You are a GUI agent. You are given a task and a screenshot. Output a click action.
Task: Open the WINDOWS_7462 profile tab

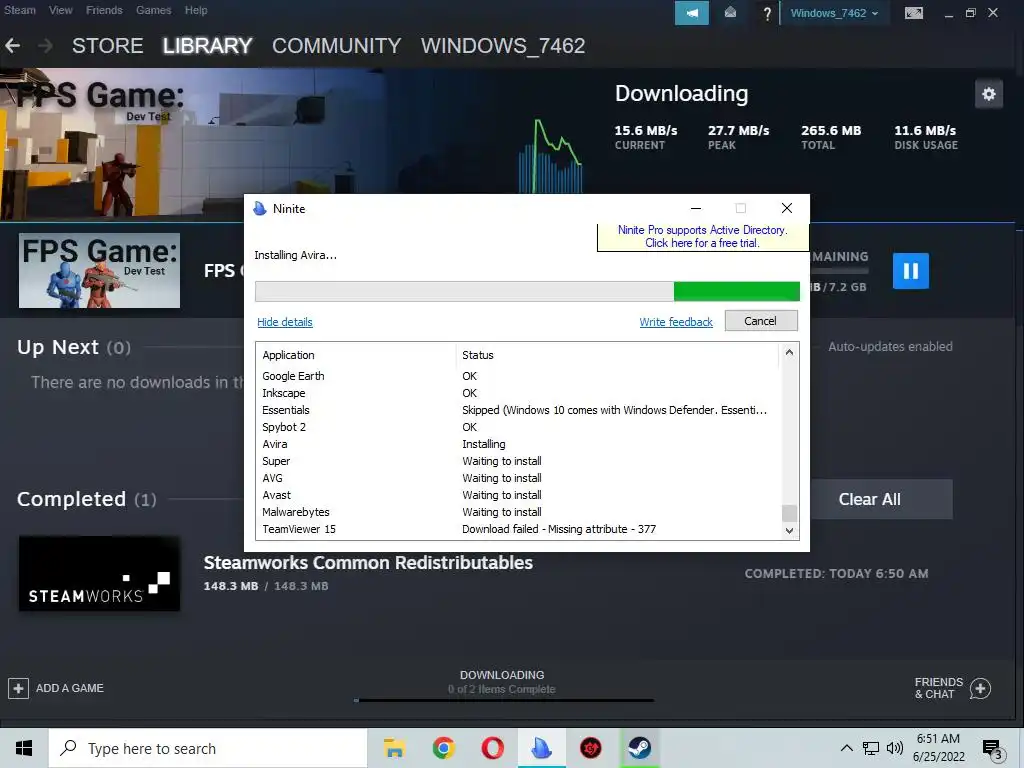pos(503,46)
